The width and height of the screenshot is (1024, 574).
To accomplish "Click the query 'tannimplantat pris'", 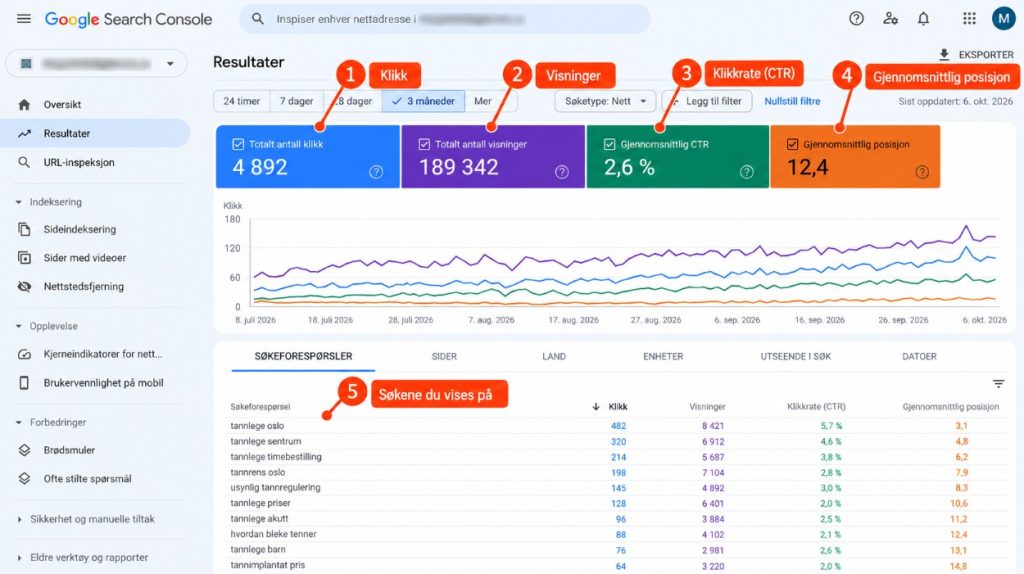I will coord(268,565).
